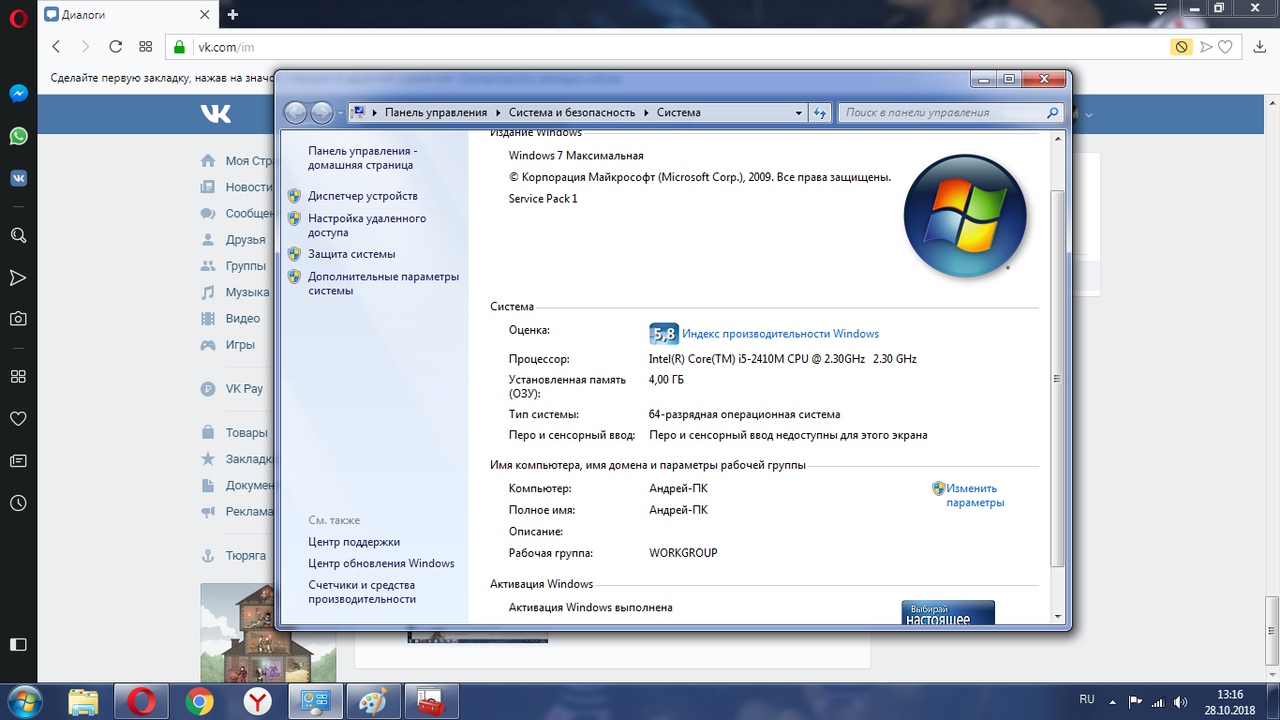Click volume speaker icon in system tray
Viewport: 1280px width, 720px height.
[1180, 702]
